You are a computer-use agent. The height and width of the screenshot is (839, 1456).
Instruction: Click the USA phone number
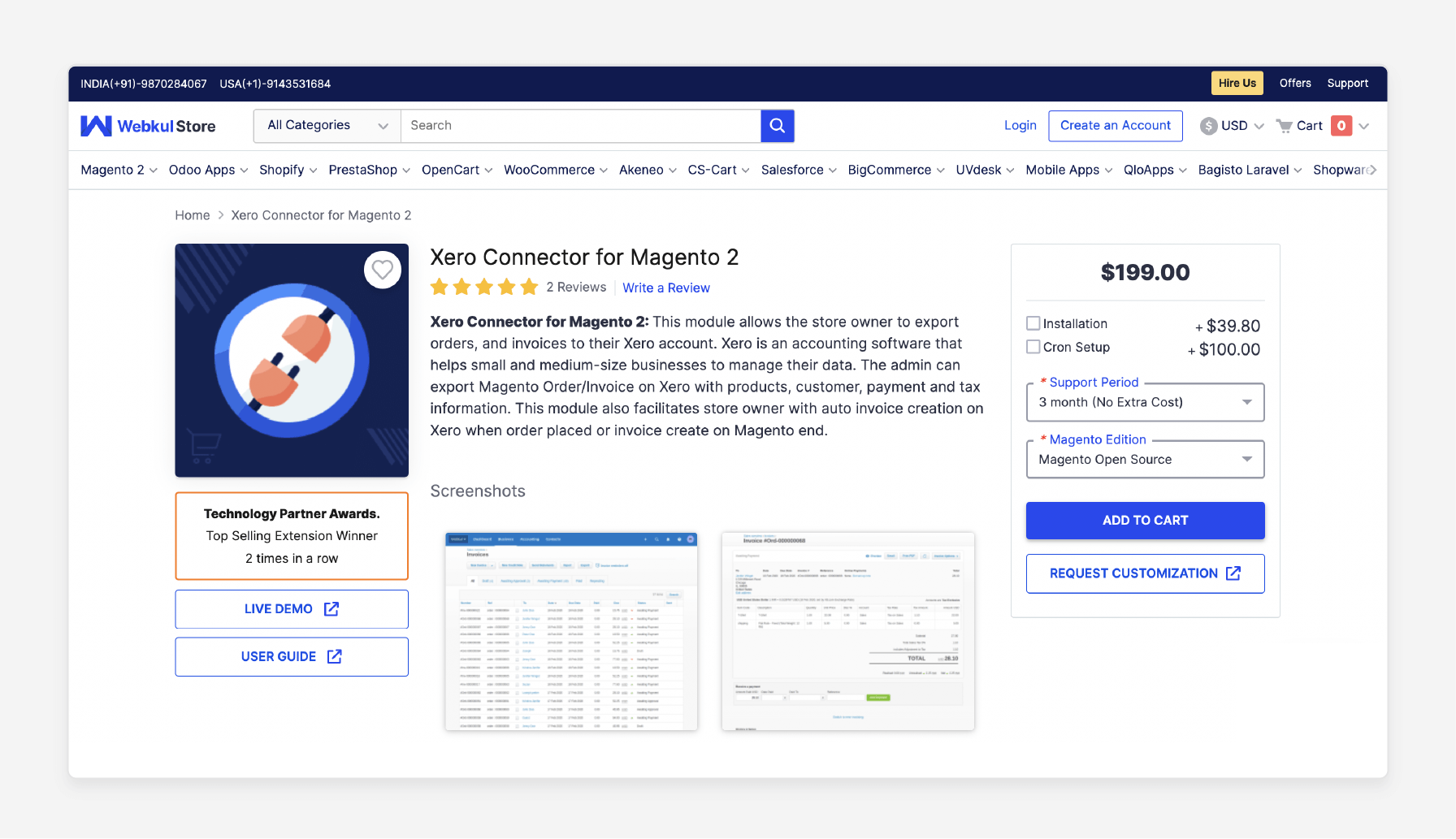pos(275,84)
